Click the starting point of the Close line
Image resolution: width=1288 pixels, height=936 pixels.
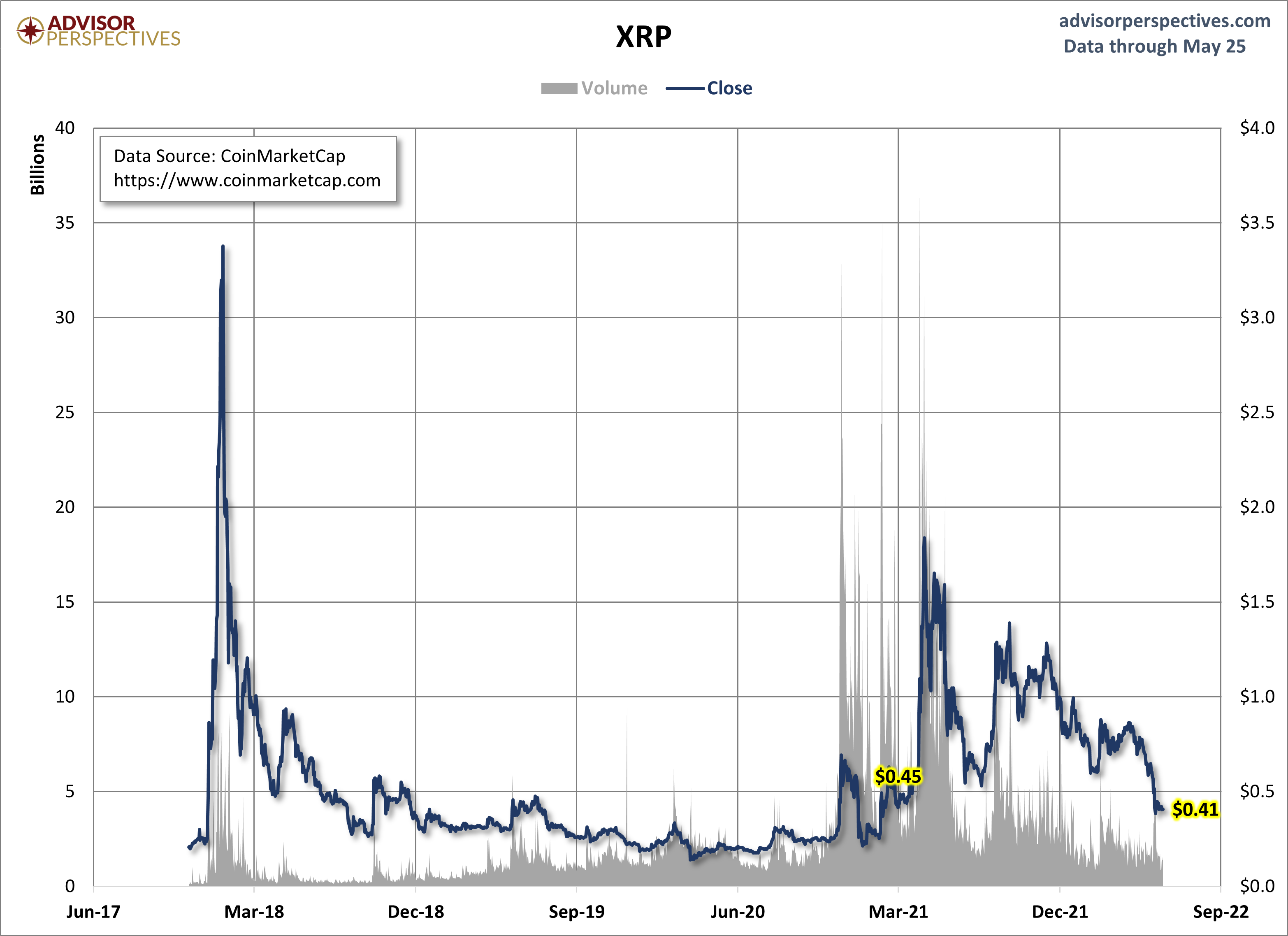coord(190,848)
